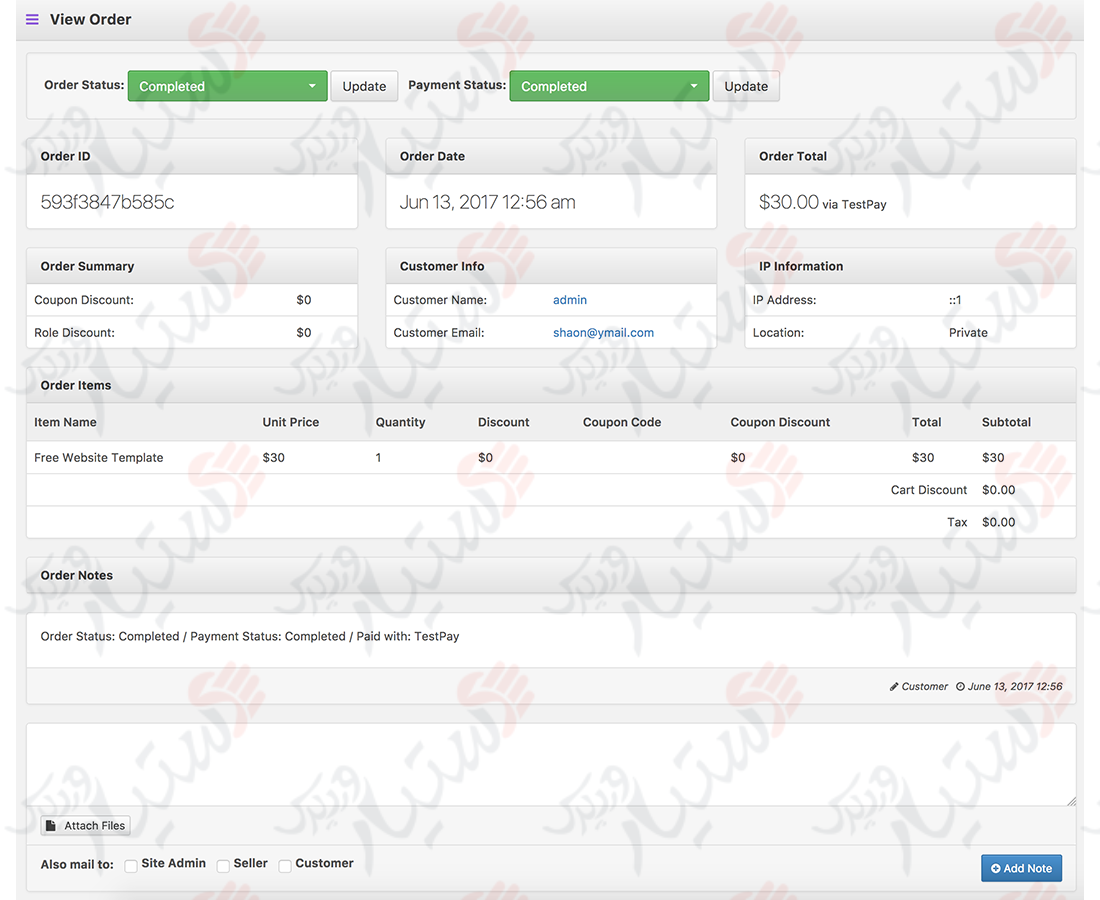1100x900 pixels.
Task: Click Update next to Payment Status
Action: click(x=746, y=86)
